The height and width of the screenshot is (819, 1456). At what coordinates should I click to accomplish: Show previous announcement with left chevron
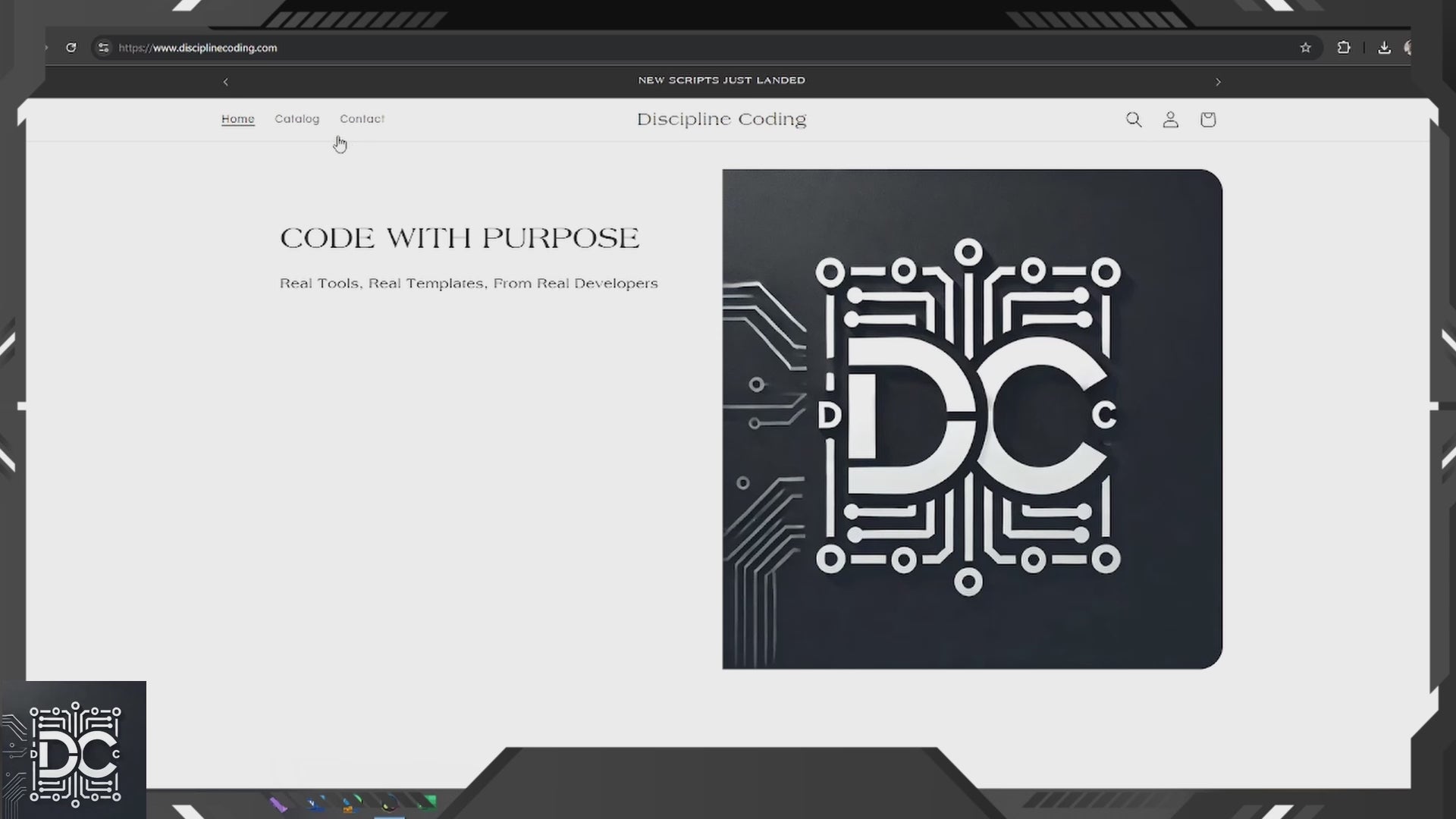click(x=225, y=82)
